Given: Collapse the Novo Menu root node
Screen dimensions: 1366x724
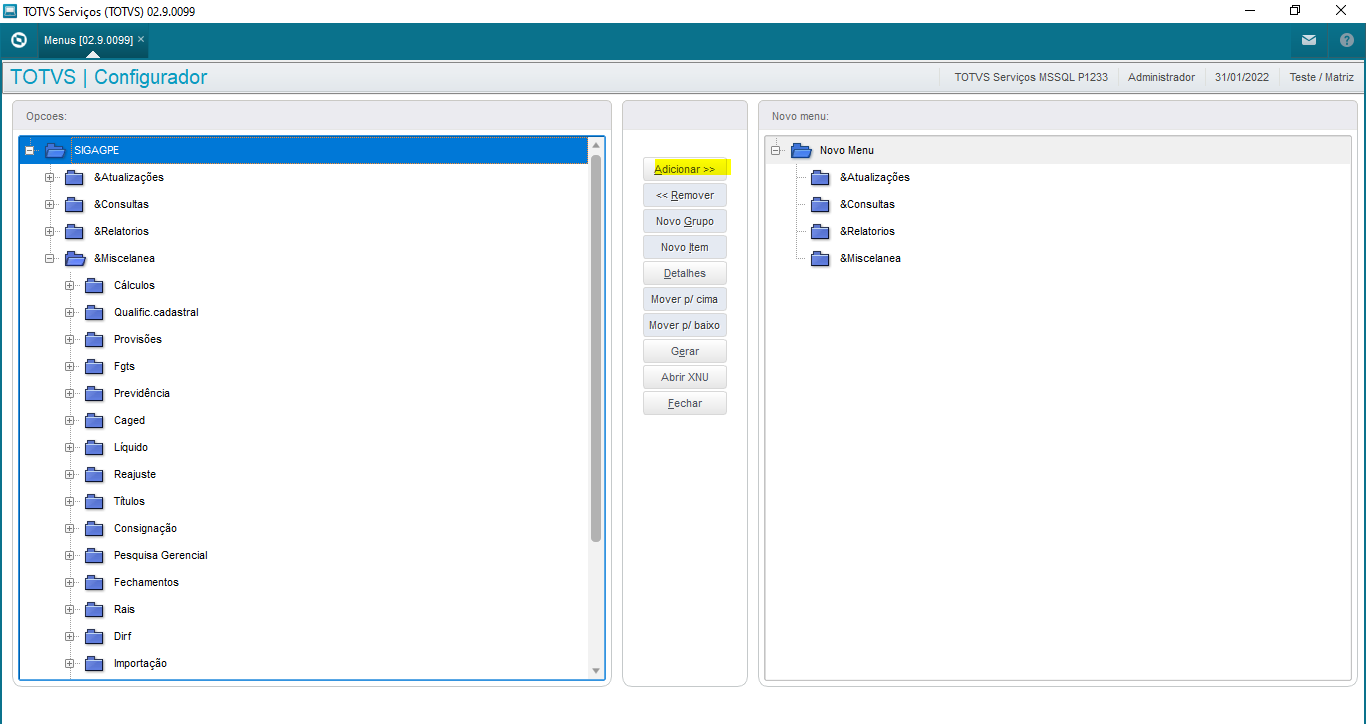Looking at the screenshot, I should (x=775, y=150).
